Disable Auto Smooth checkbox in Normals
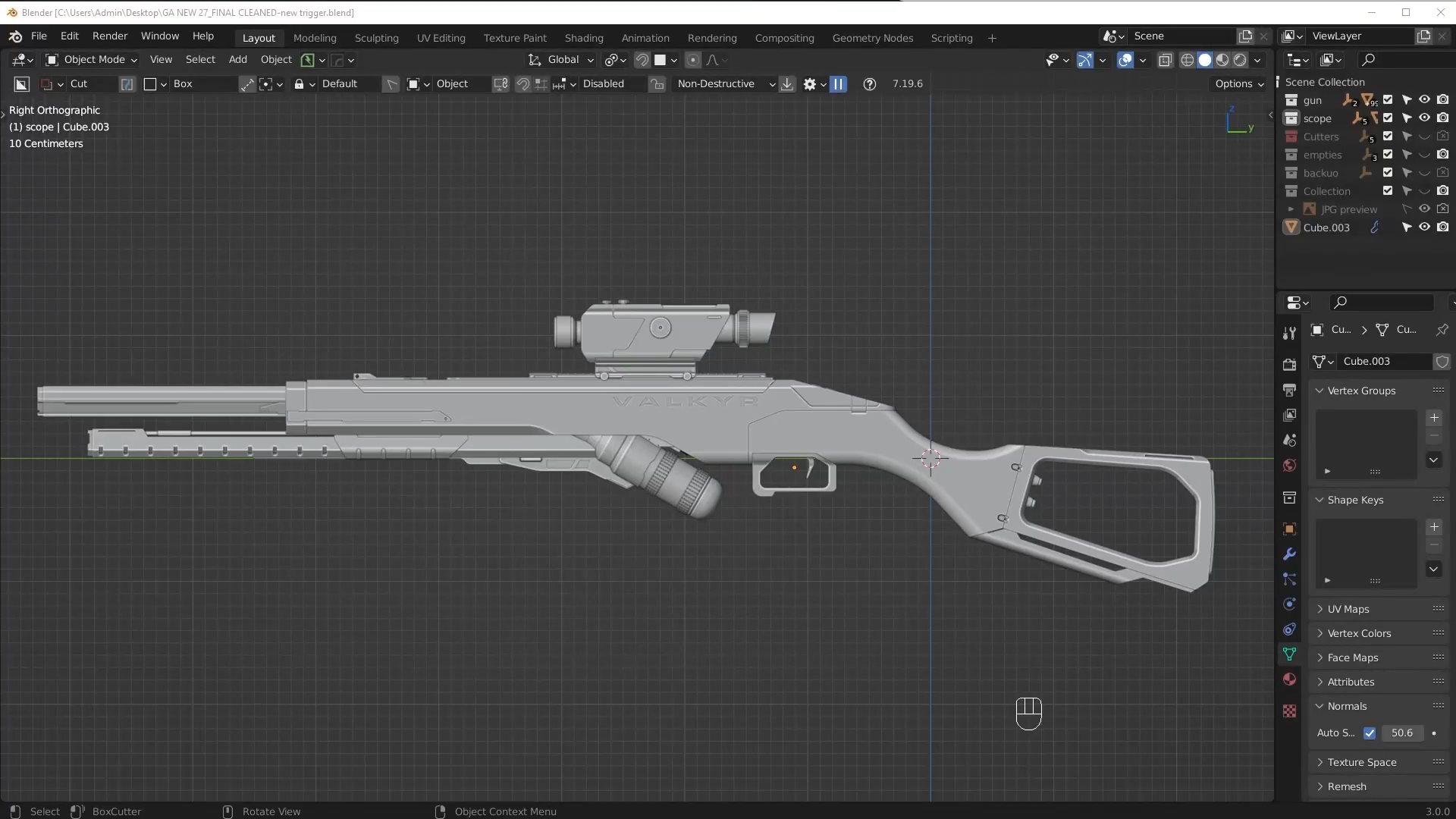Viewport: 1456px width, 819px height. tap(1370, 733)
